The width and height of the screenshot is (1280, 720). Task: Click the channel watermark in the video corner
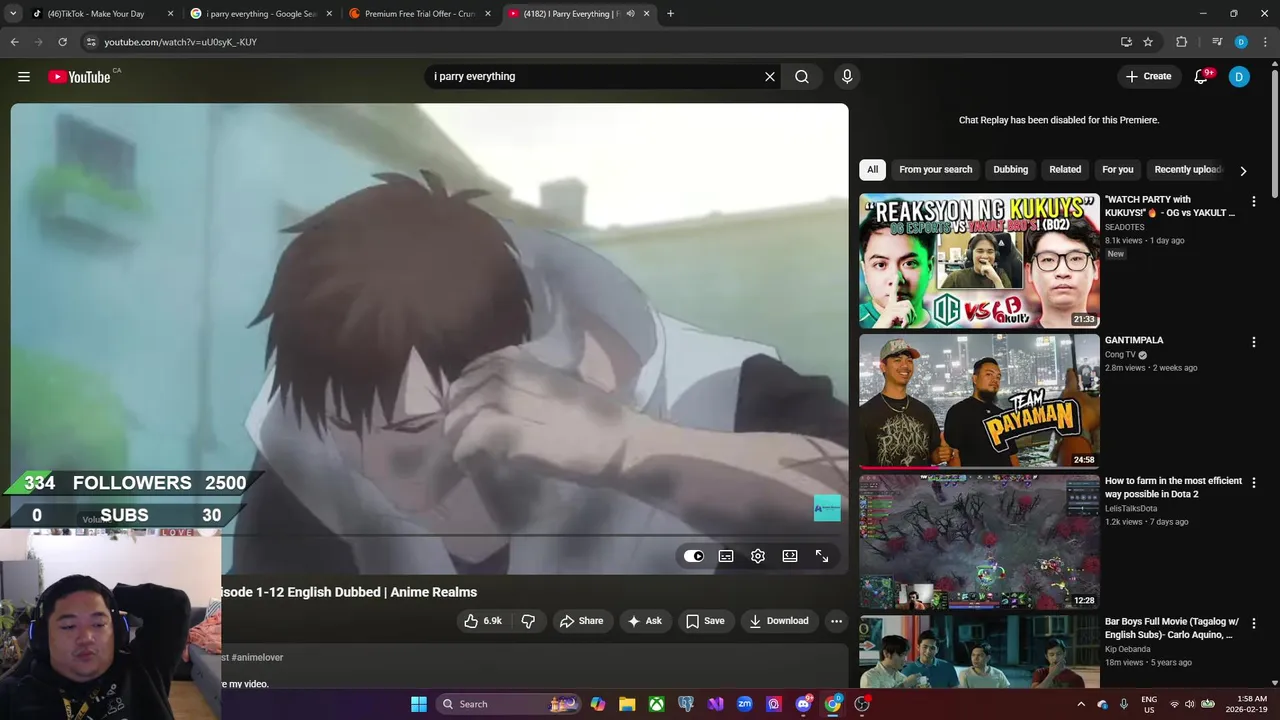click(827, 508)
